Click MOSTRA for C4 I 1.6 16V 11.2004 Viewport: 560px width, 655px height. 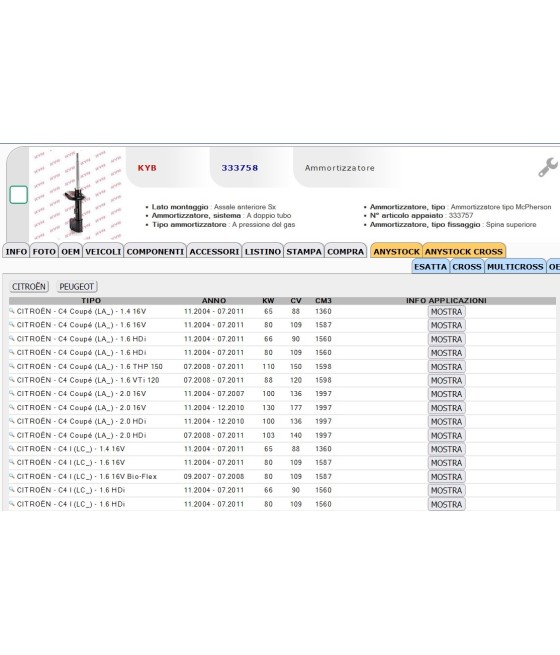point(446,463)
